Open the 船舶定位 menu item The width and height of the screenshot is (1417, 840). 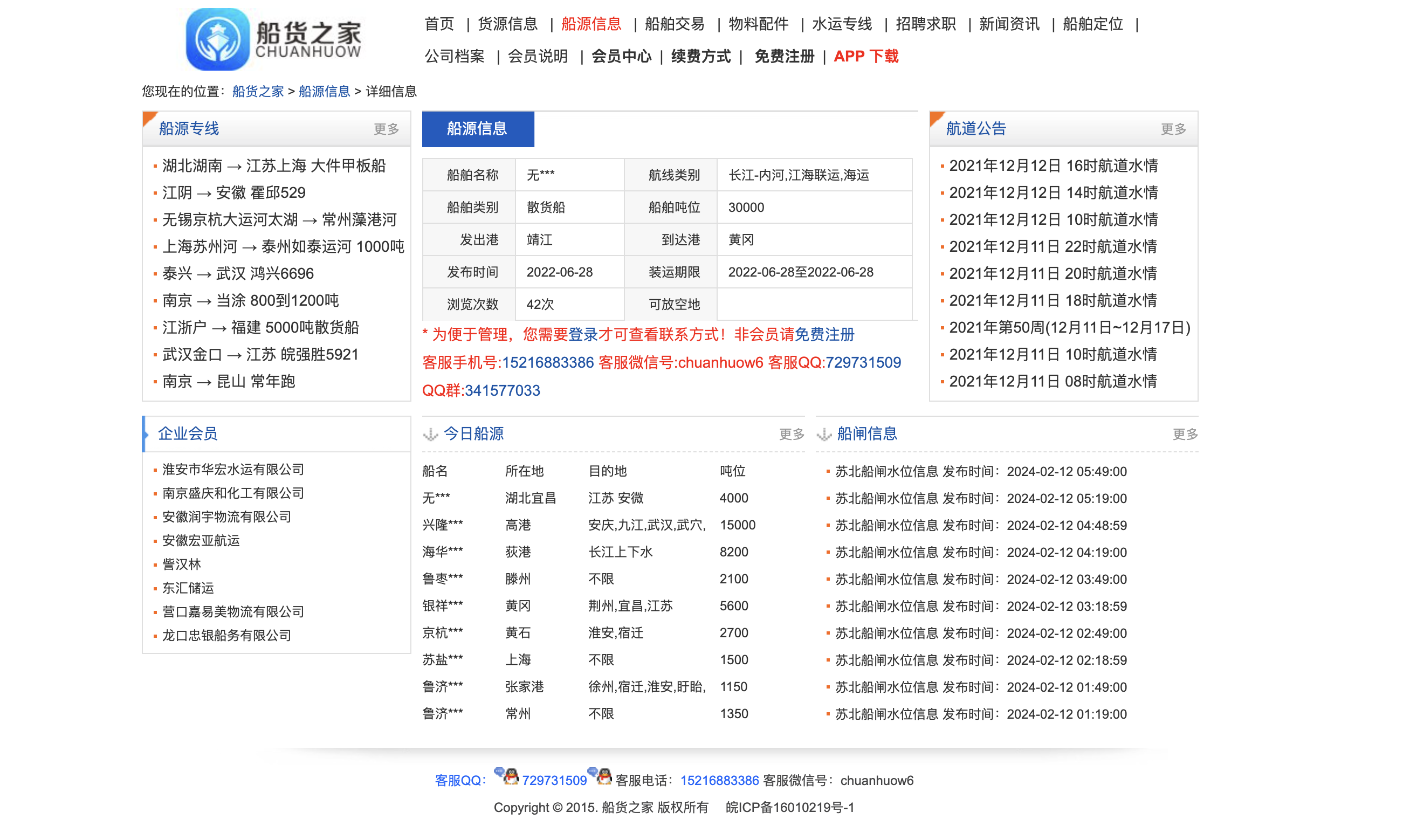click(1093, 24)
